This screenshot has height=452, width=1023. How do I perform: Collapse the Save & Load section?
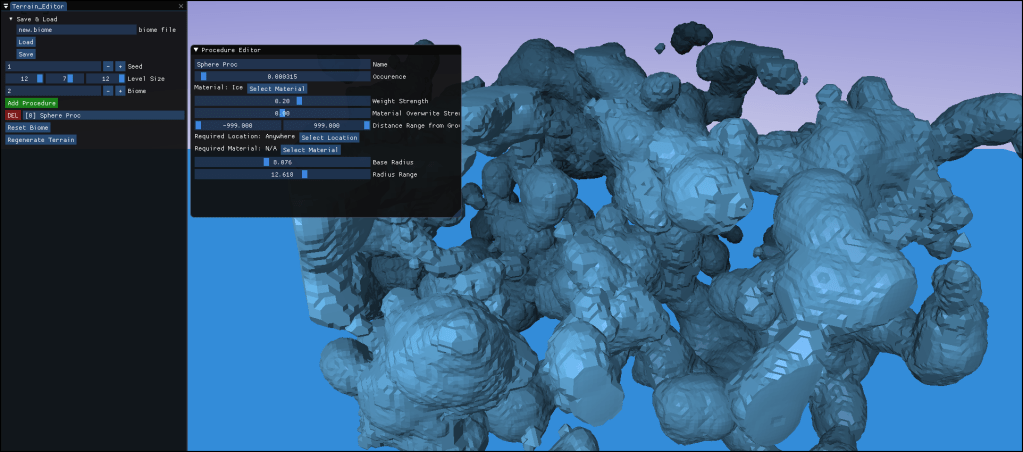(x=10, y=19)
